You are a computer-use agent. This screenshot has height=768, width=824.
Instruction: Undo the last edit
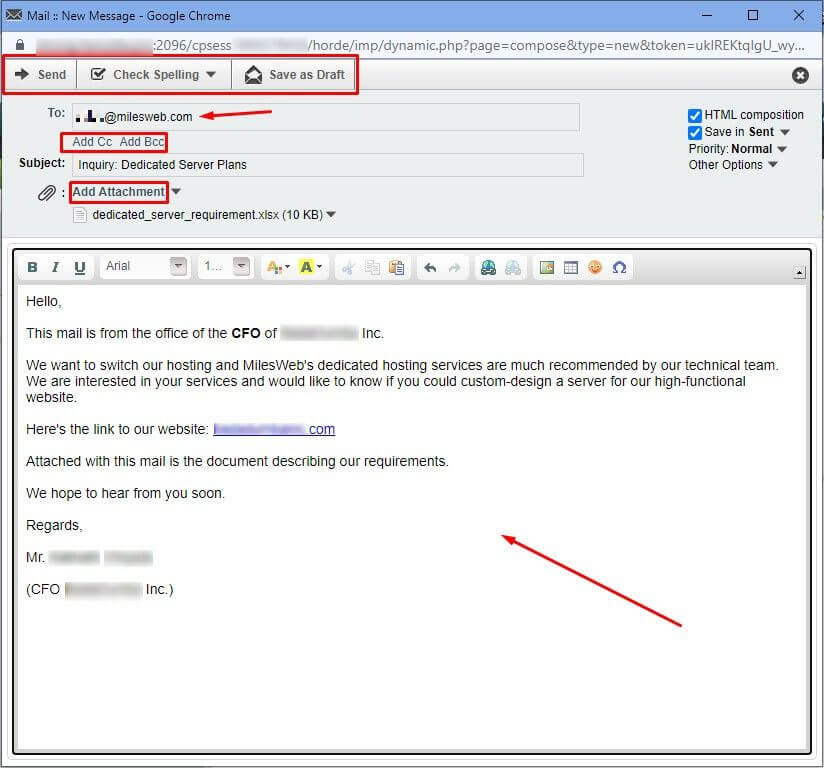click(430, 268)
